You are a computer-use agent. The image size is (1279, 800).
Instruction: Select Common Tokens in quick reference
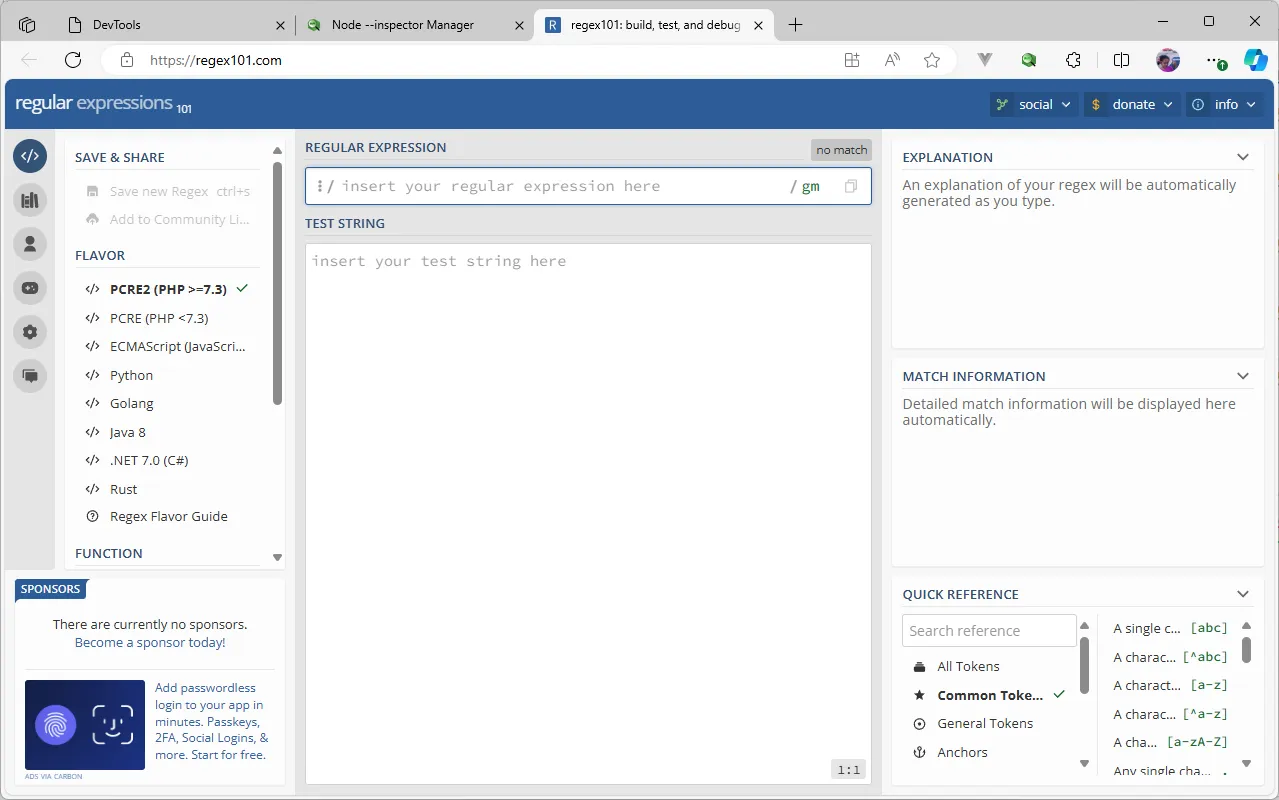tap(988, 695)
